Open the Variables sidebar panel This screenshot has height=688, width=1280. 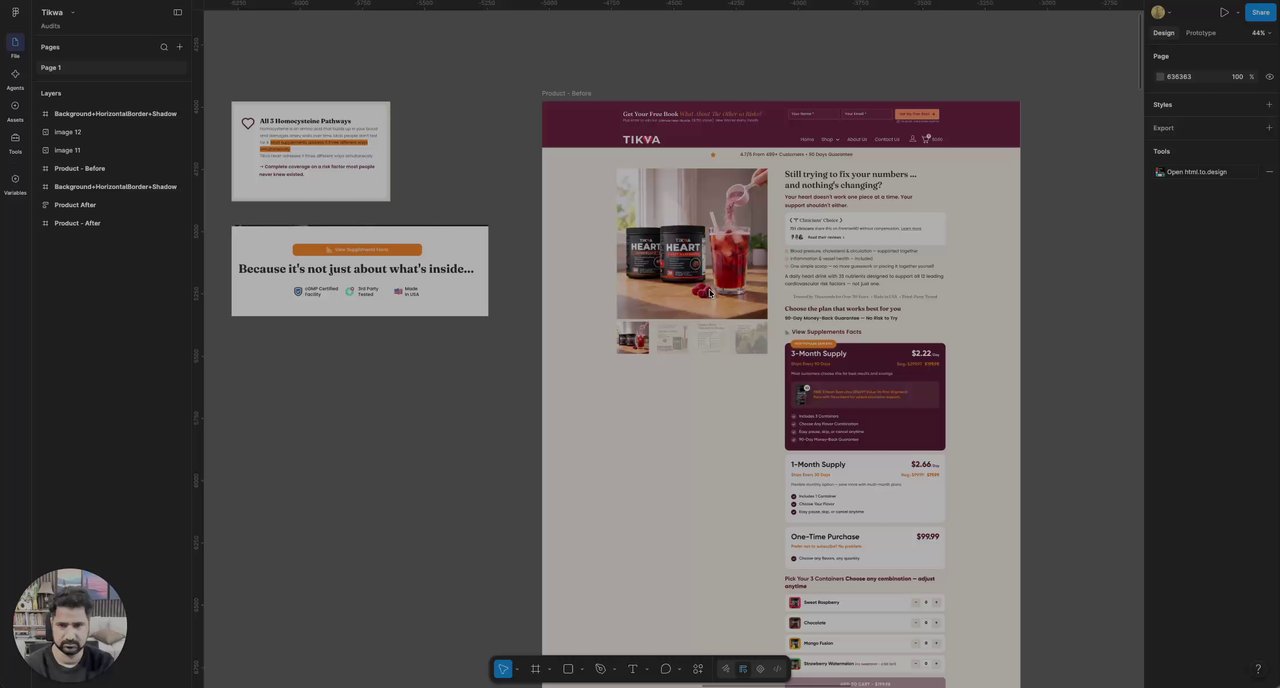point(15,184)
